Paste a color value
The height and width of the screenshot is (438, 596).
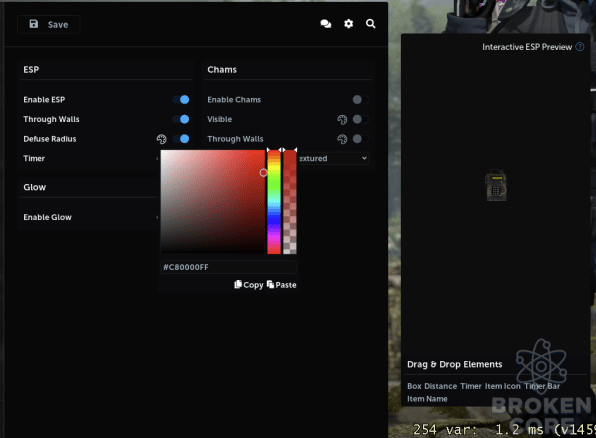[x=282, y=285]
